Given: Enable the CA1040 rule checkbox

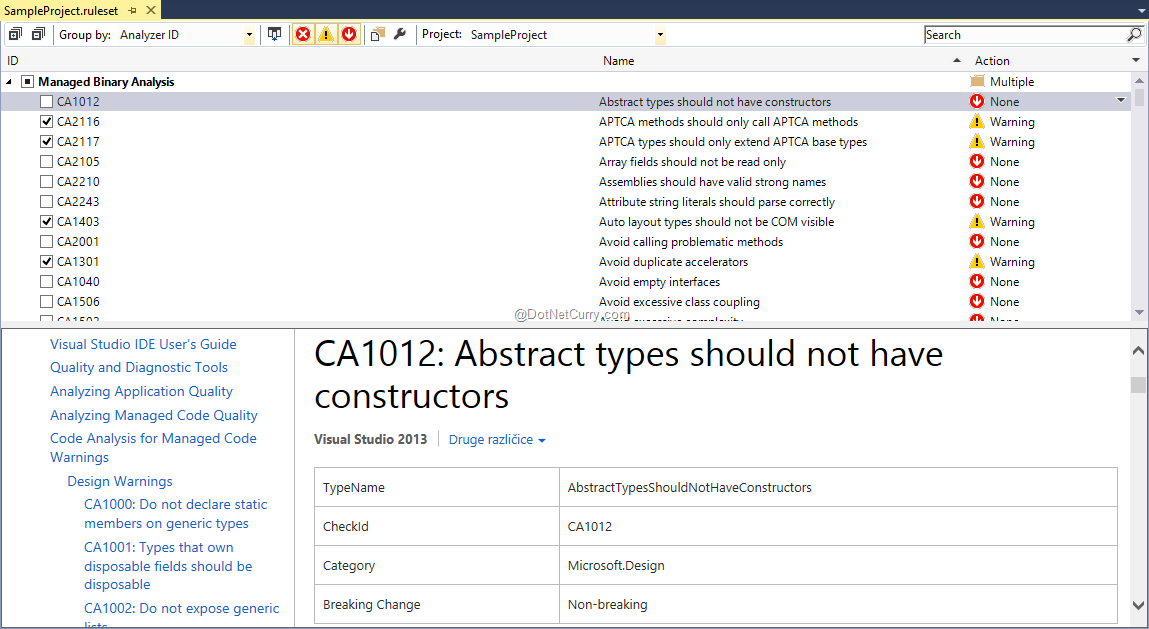Looking at the screenshot, I should [x=46, y=281].
